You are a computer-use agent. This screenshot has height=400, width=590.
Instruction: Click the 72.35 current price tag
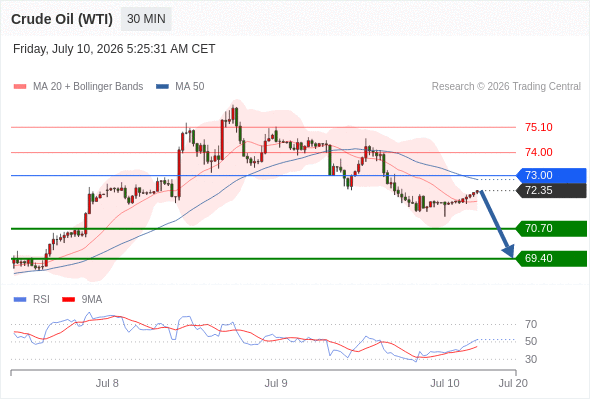click(x=551, y=190)
